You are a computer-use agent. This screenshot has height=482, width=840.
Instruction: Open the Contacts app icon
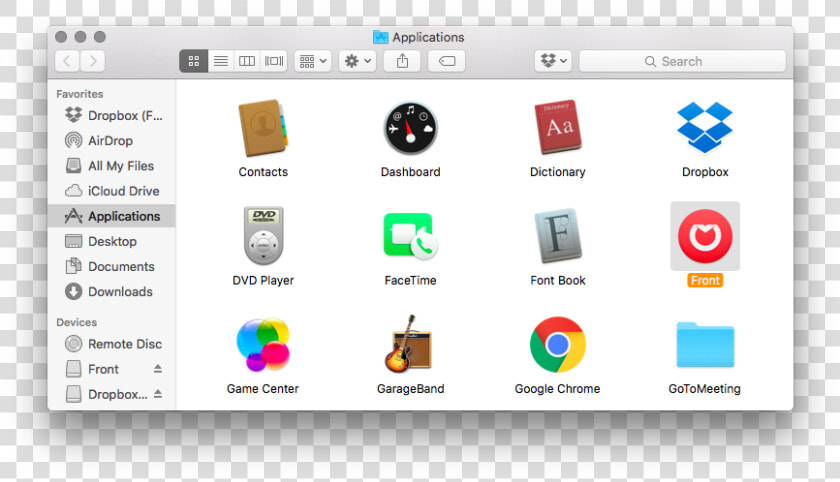263,129
